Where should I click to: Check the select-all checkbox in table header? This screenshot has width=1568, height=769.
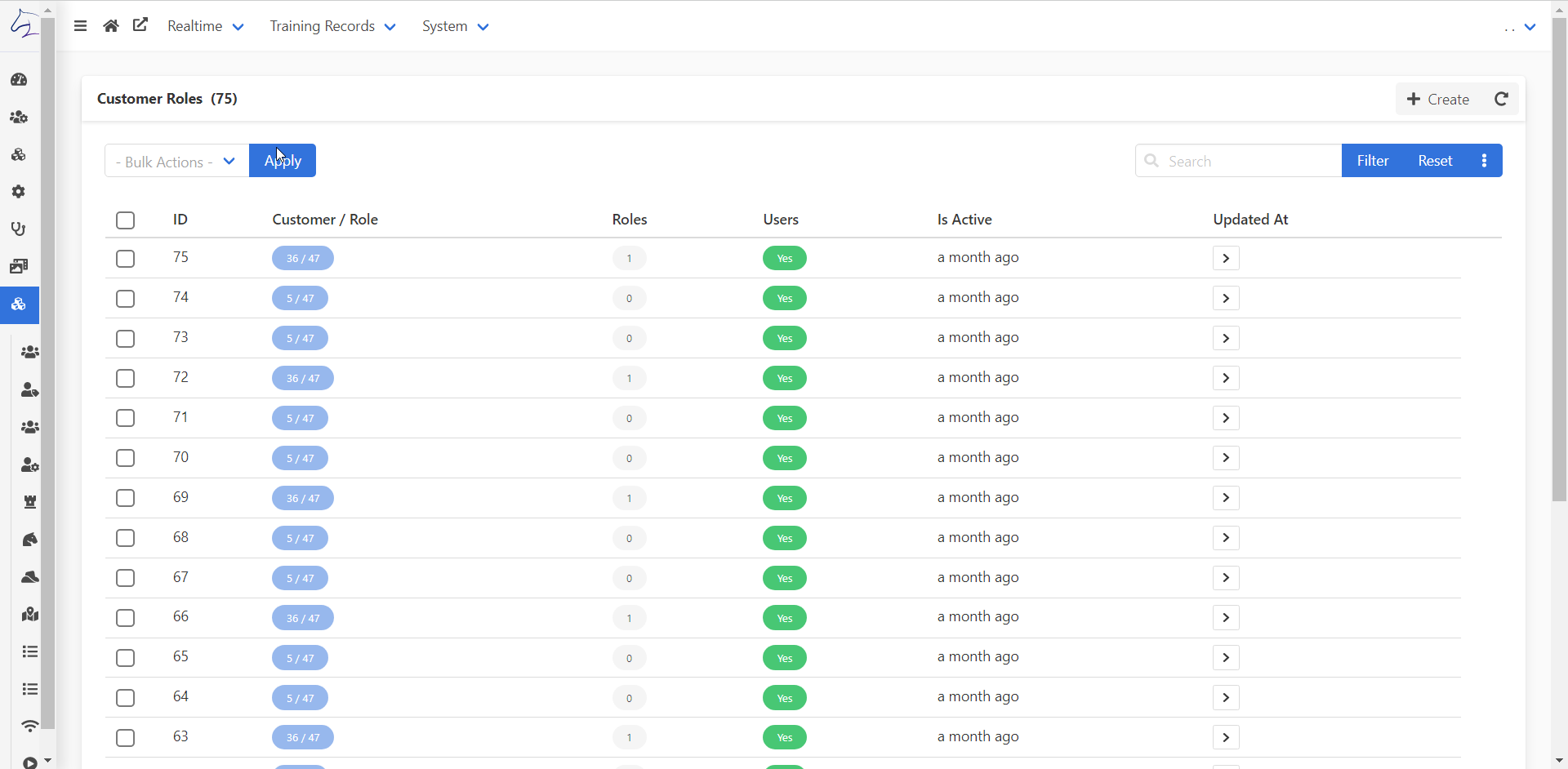point(125,220)
